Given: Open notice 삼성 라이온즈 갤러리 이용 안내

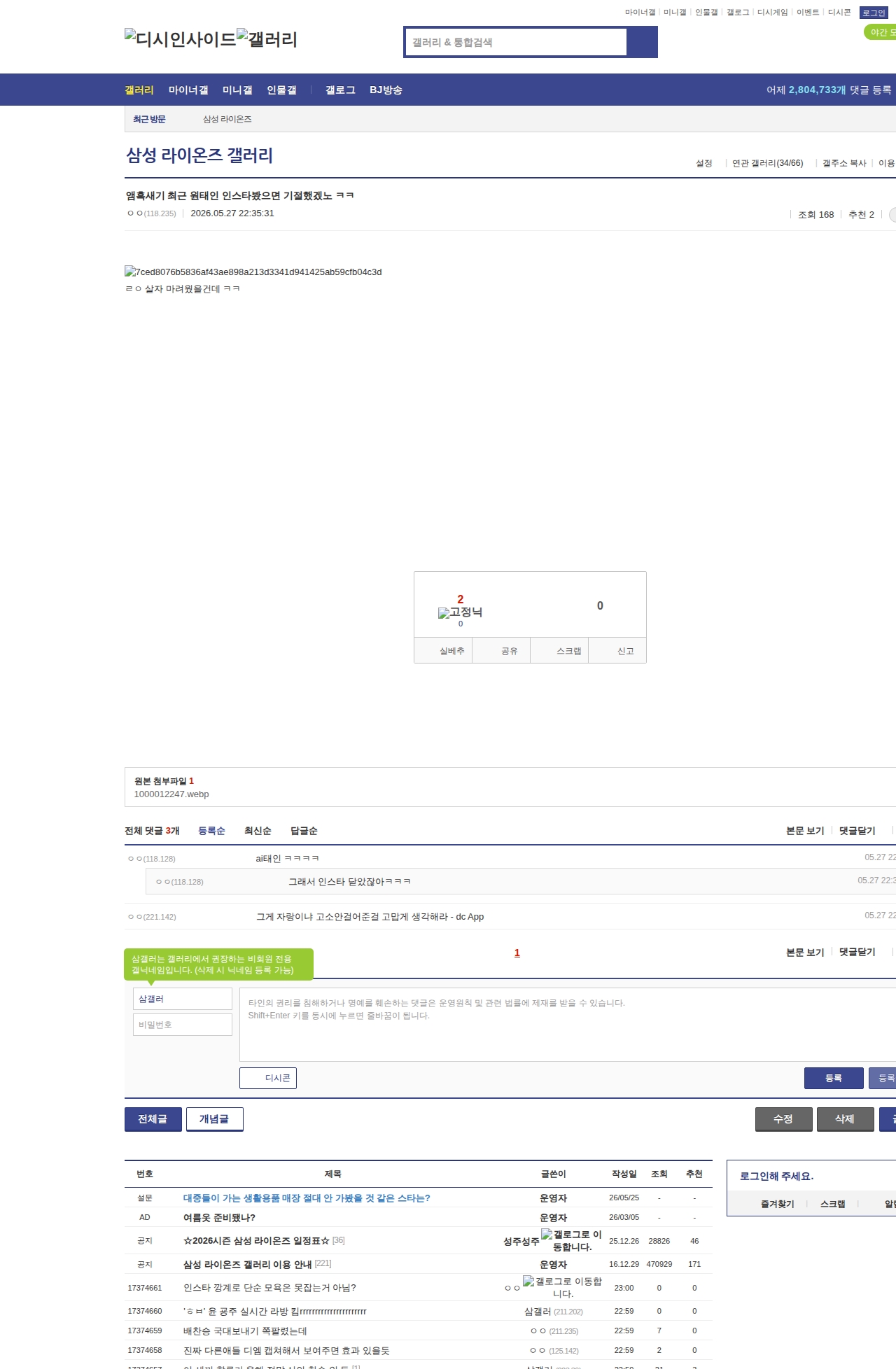Looking at the screenshot, I should click(247, 1265).
